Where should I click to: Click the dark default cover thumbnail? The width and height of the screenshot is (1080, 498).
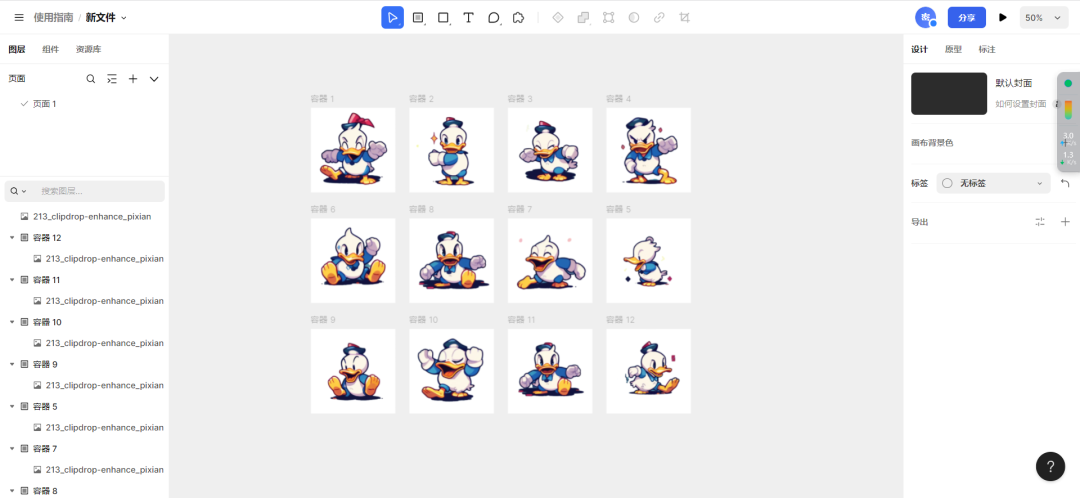pos(949,94)
